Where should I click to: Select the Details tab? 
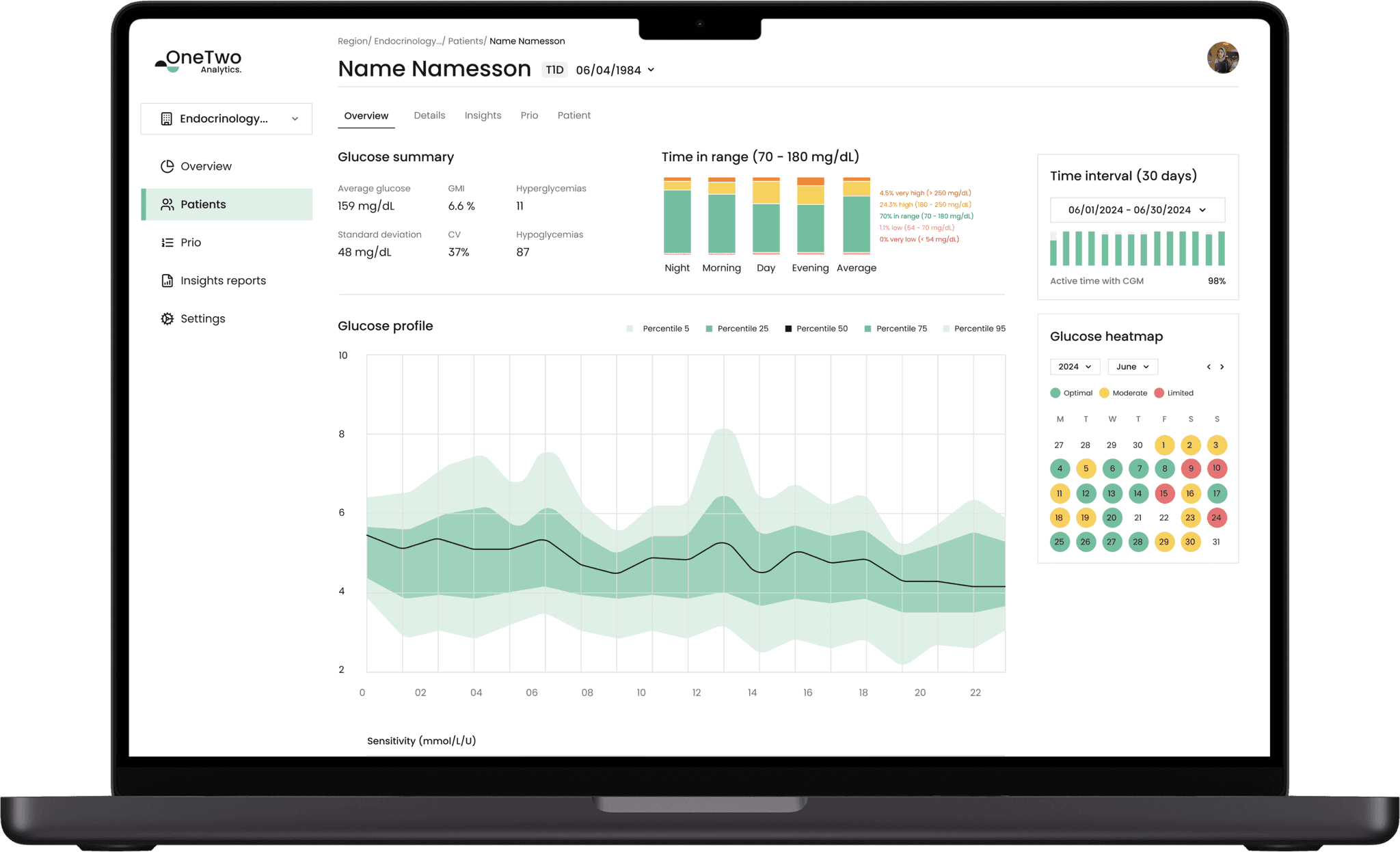click(429, 114)
